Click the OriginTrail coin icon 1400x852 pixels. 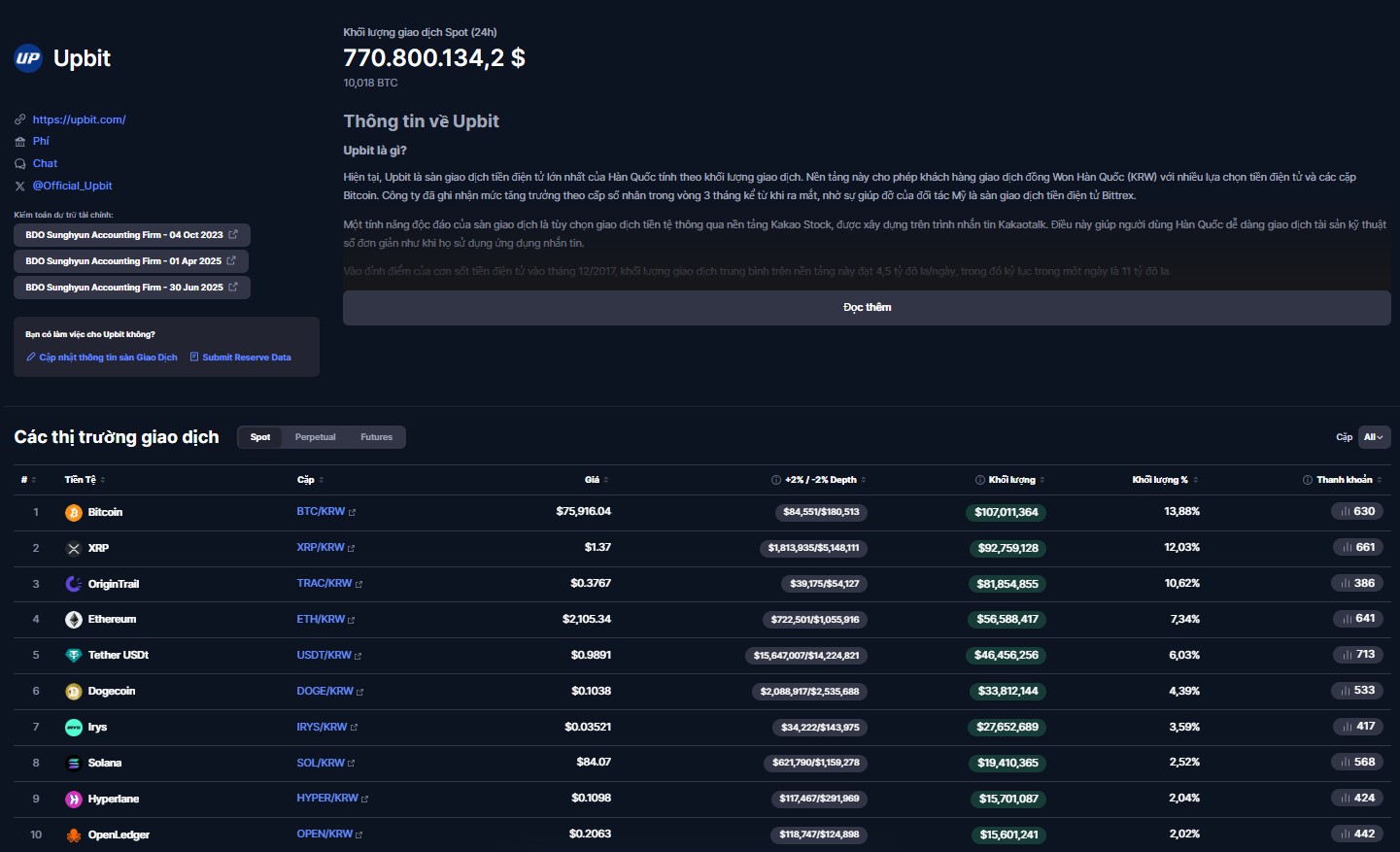74,584
